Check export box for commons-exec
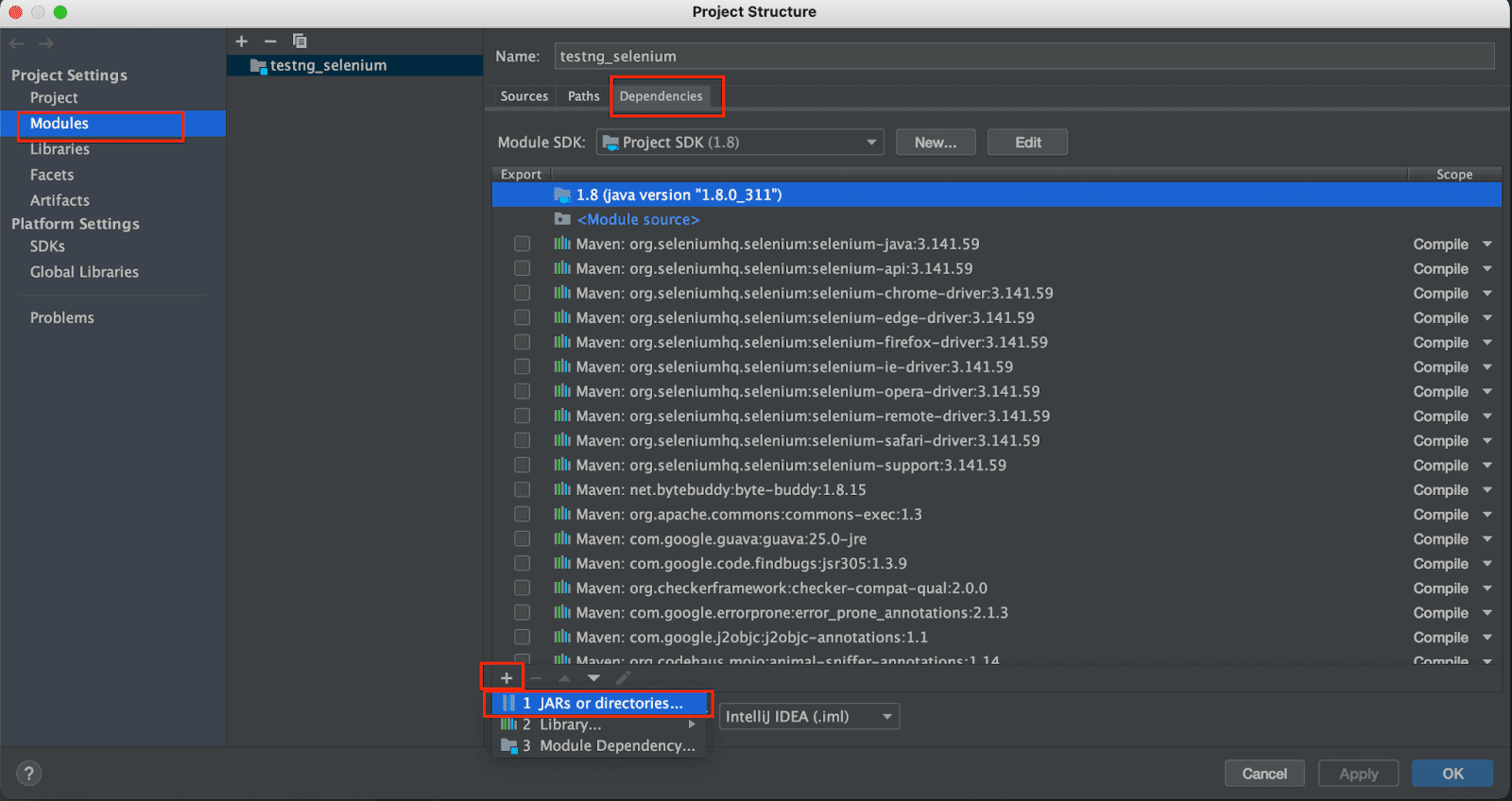The height and width of the screenshot is (801, 1512). (x=522, y=514)
